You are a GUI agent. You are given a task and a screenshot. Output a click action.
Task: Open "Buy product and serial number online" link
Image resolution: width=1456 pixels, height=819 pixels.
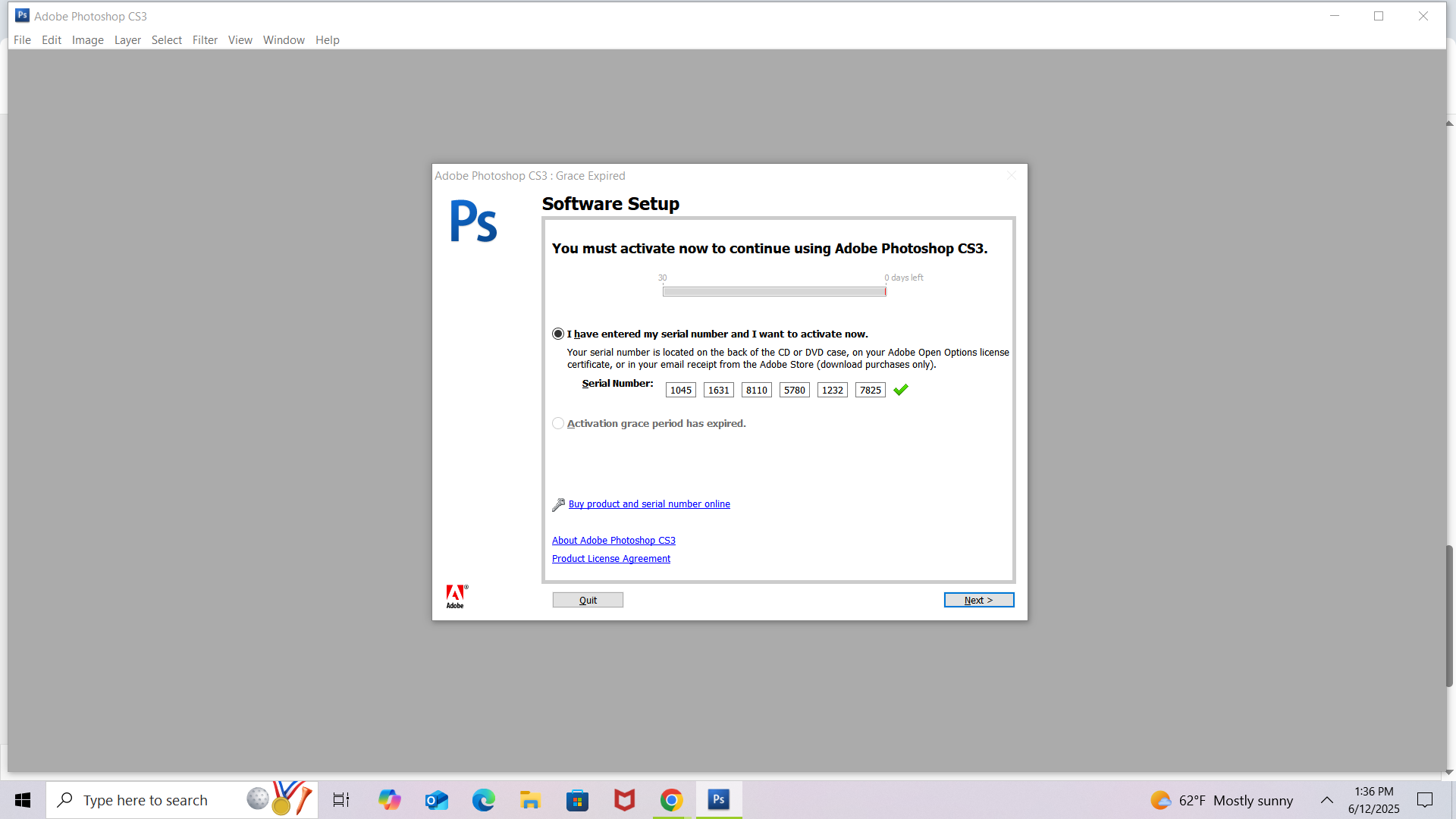tap(649, 504)
